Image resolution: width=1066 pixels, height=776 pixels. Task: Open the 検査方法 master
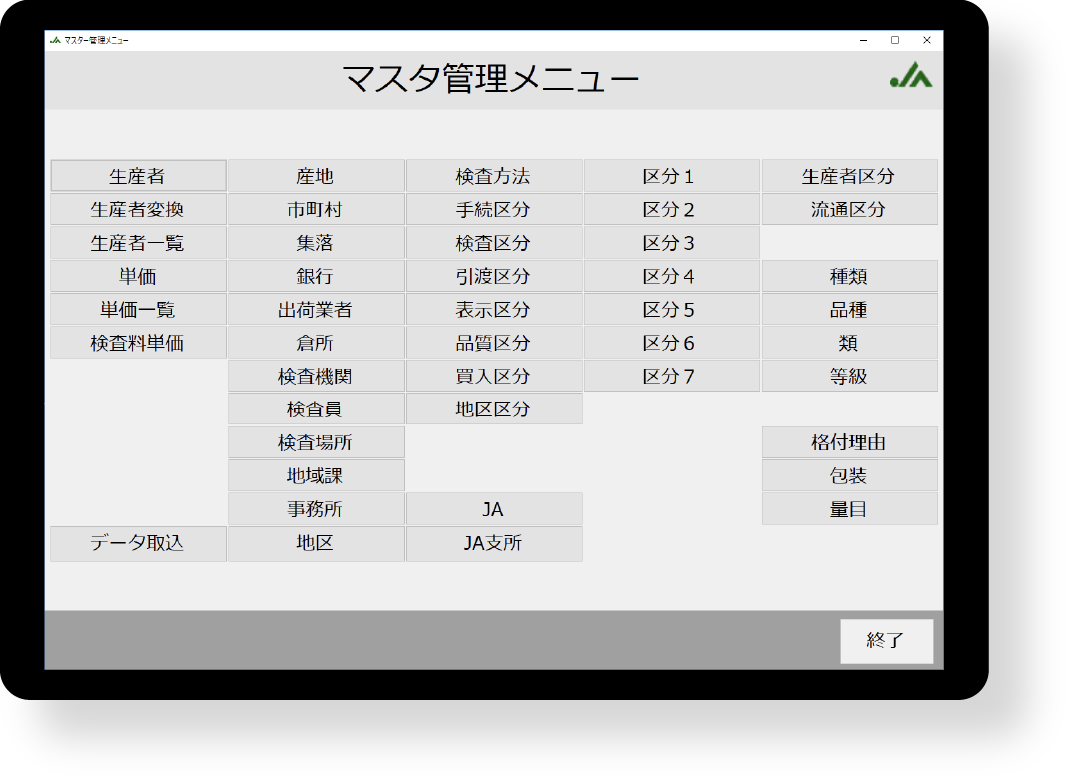click(494, 176)
